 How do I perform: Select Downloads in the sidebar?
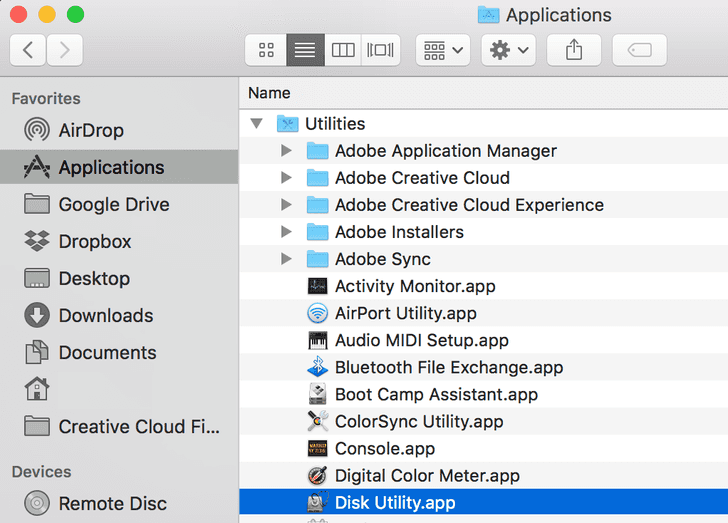pos(105,315)
